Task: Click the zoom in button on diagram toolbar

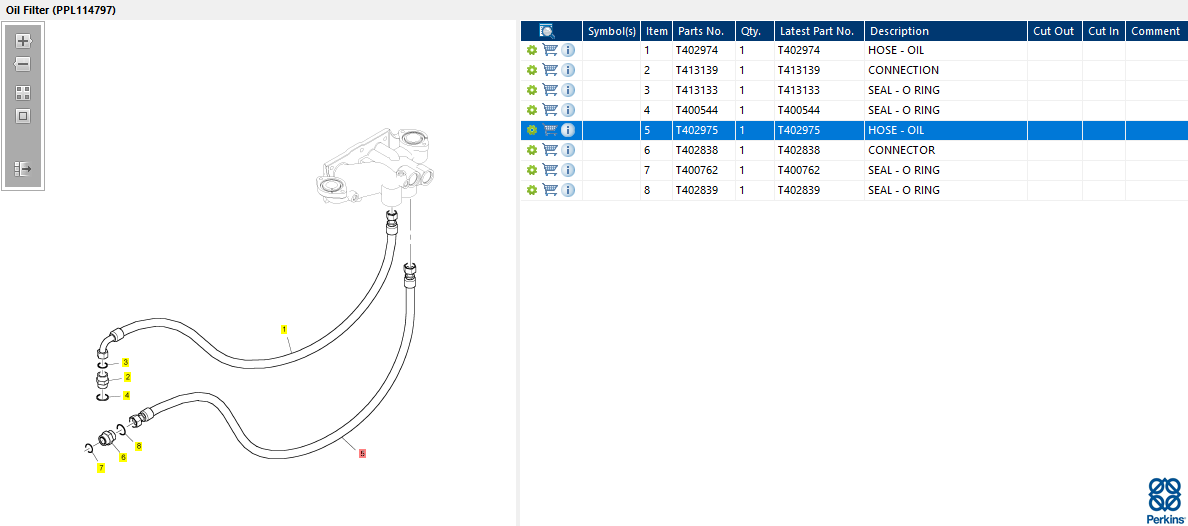Action: pos(23,41)
